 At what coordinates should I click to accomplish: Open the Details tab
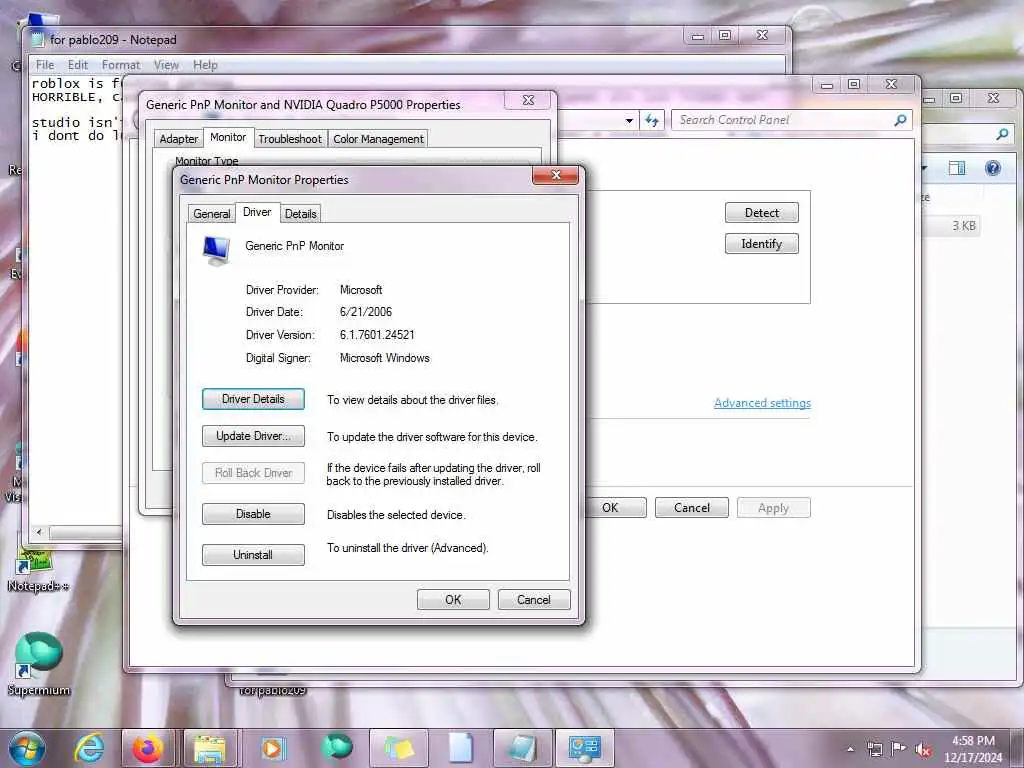point(300,214)
